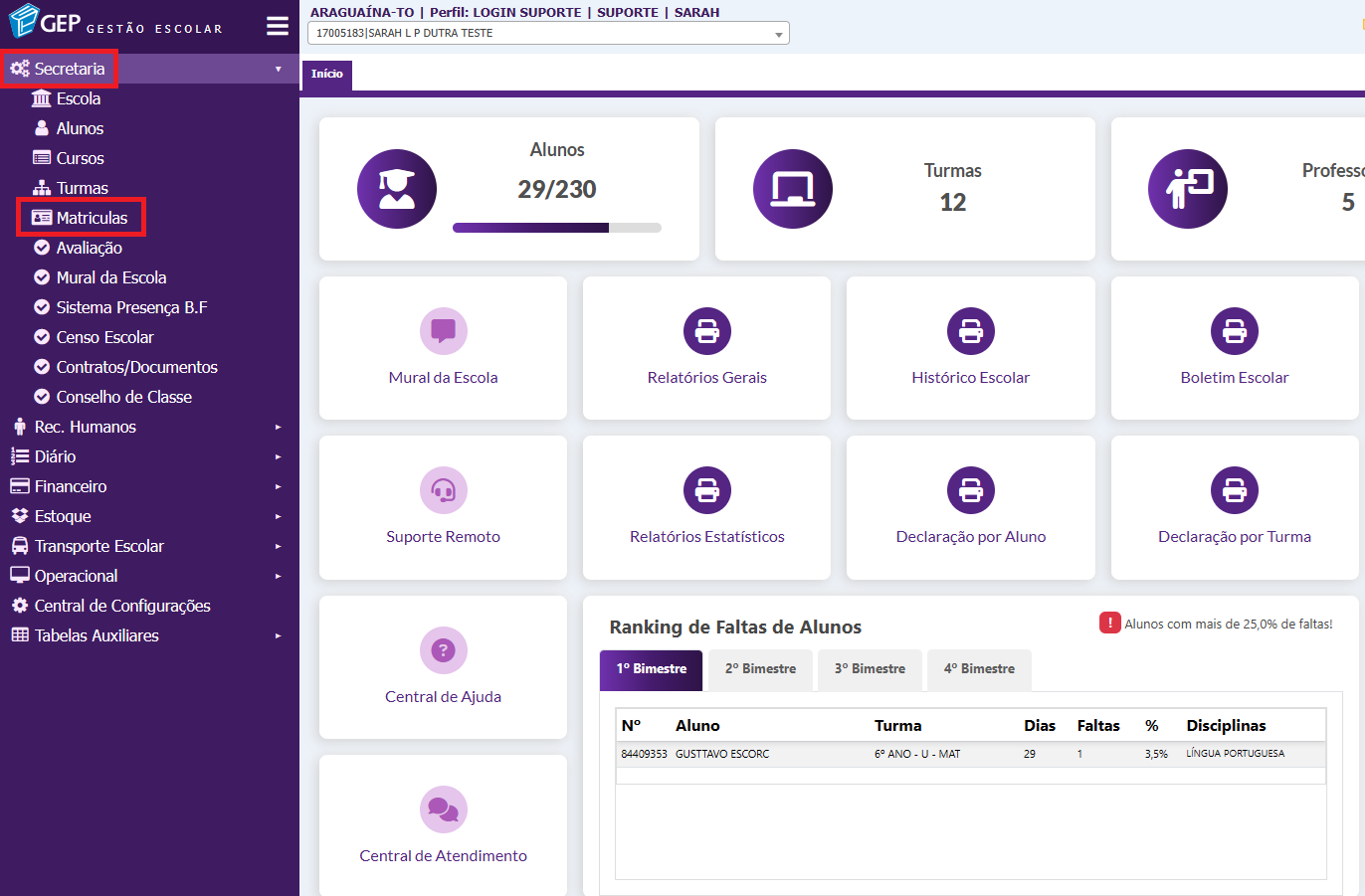Click the hamburger menu icon
Image resolution: width=1365 pixels, height=896 pixels.
point(278,26)
